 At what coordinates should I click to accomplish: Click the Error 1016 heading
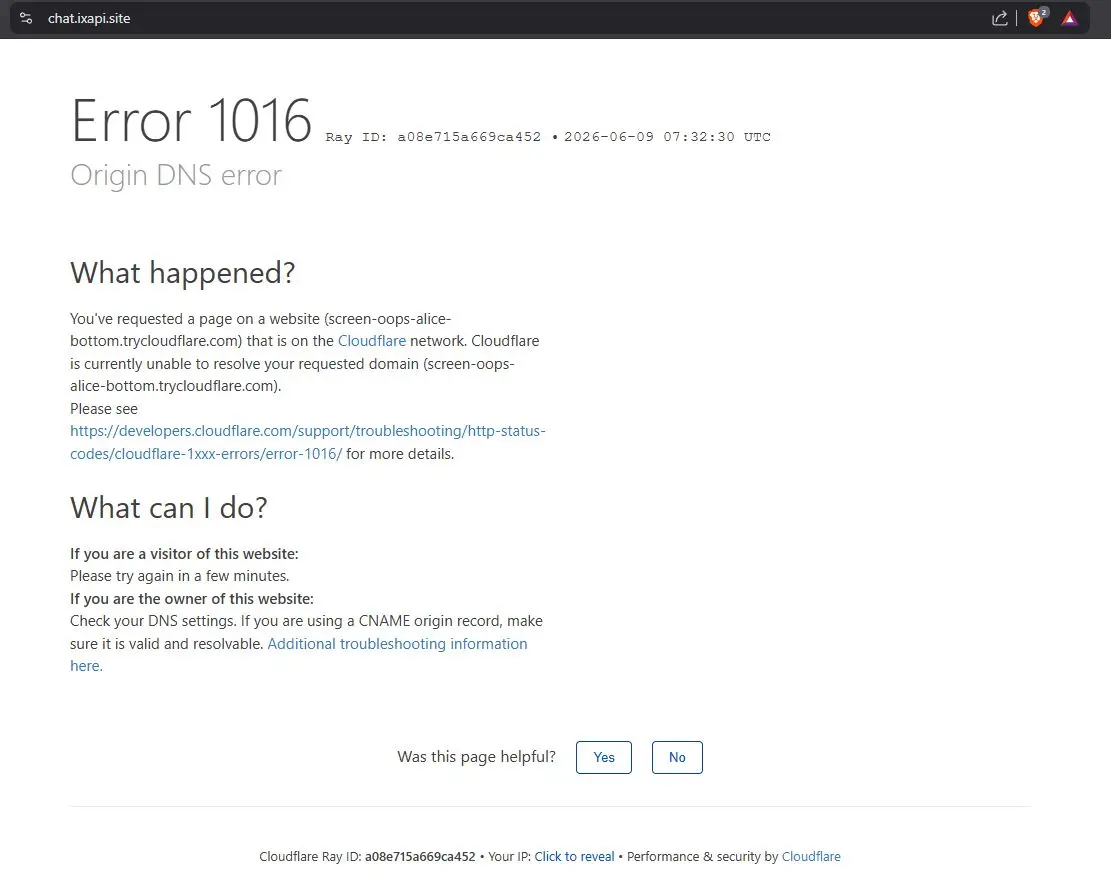tap(191, 121)
